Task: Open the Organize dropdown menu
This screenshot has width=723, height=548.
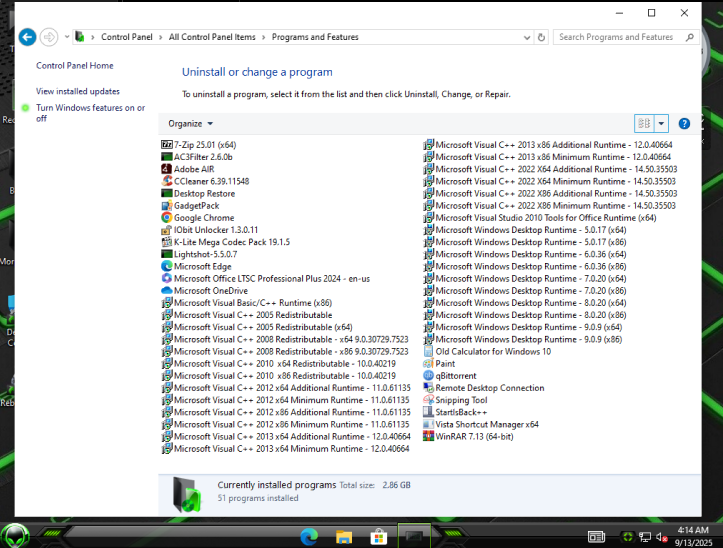Action: click(190, 124)
